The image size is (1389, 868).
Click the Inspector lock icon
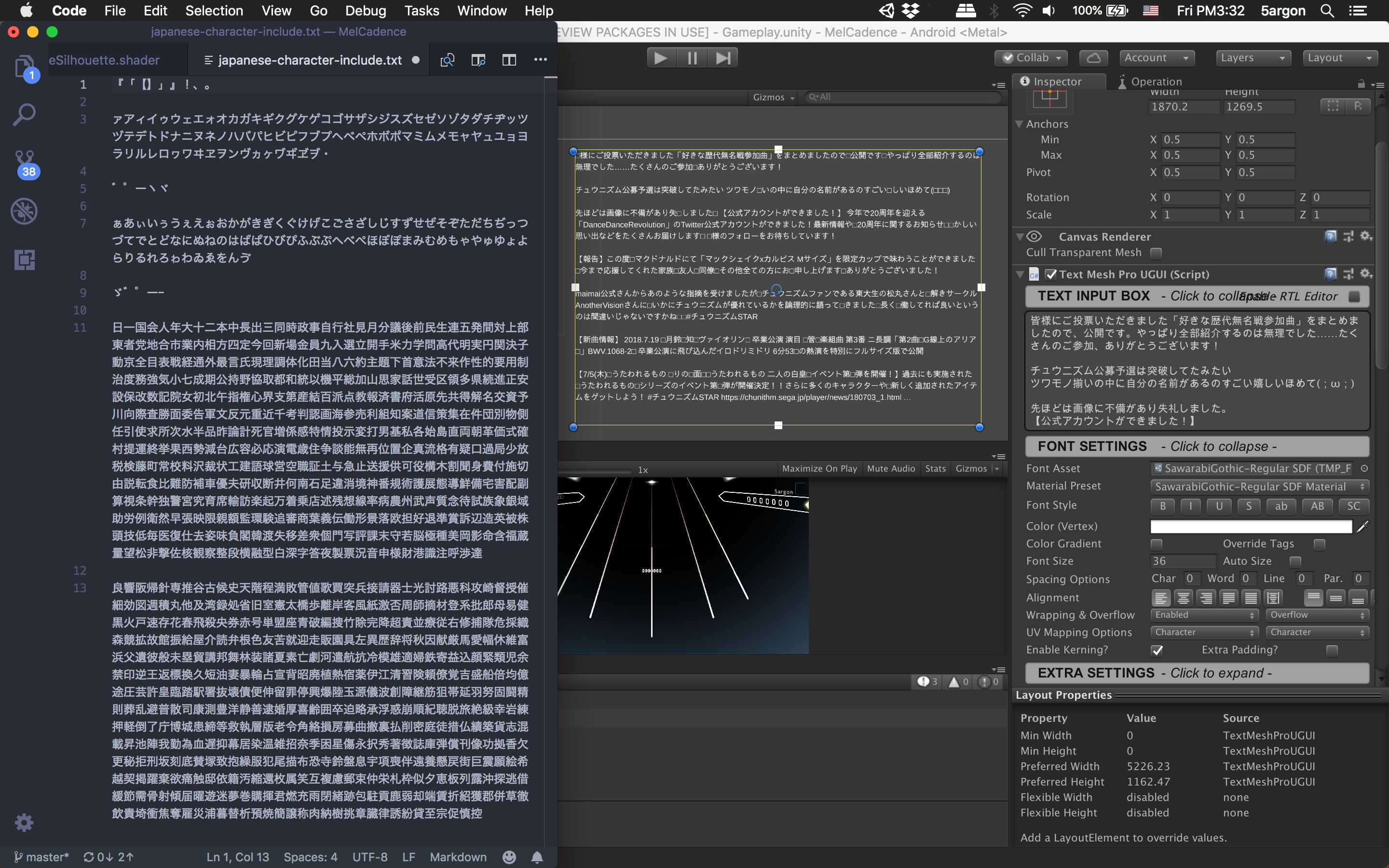1361,84
